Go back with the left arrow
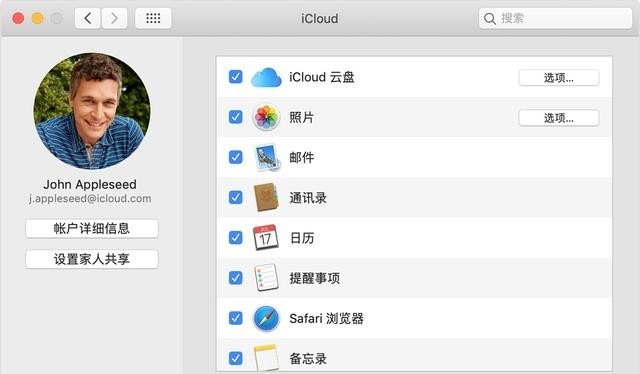Screen dimensions: 640x374 [x=87, y=18]
